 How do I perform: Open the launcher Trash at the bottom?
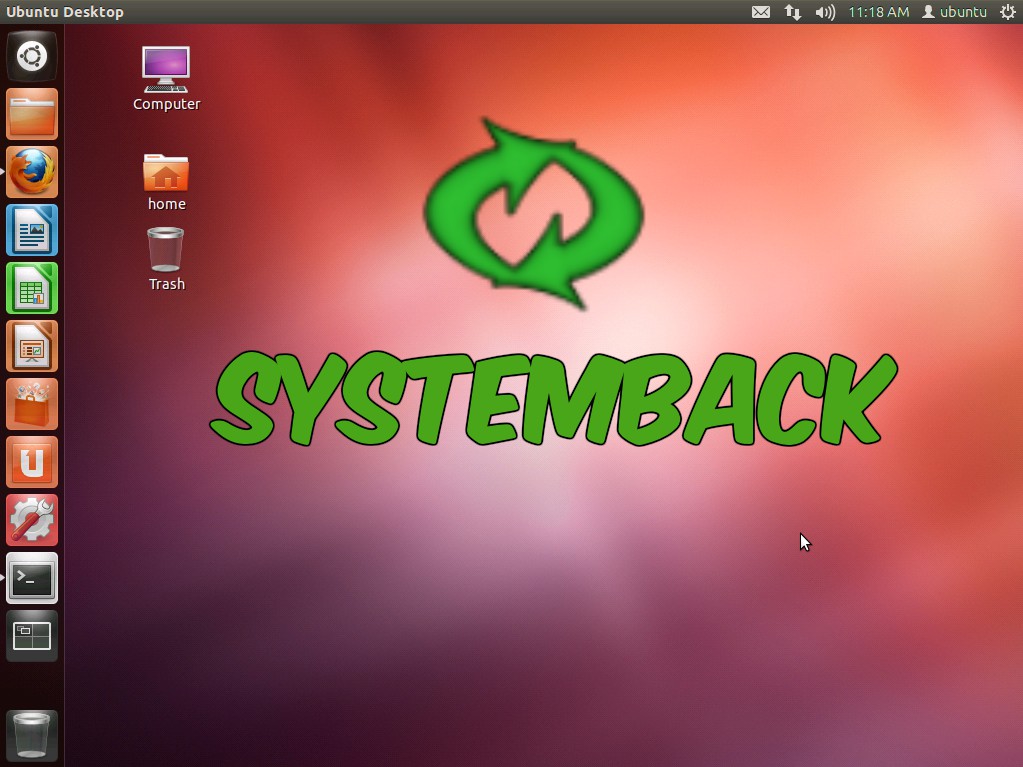click(x=32, y=736)
